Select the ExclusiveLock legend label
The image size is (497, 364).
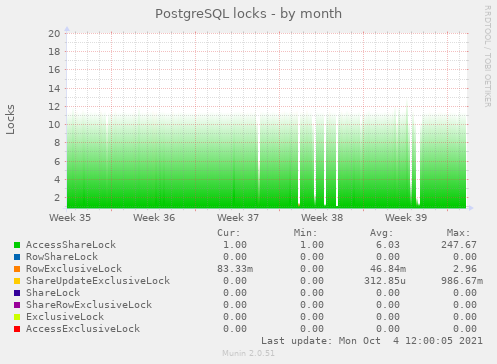tap(65, 317)
